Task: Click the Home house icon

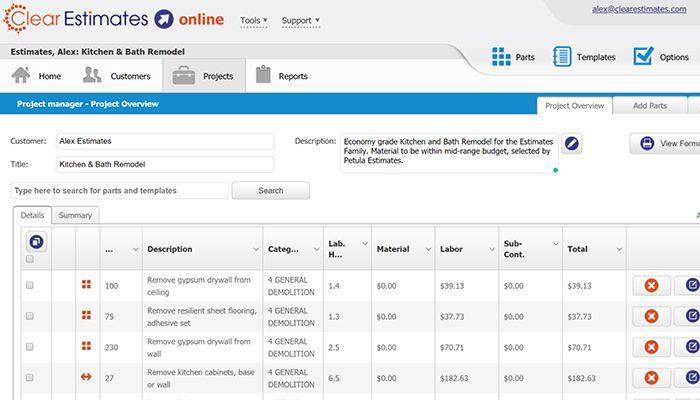Action: tap(21, 75)
